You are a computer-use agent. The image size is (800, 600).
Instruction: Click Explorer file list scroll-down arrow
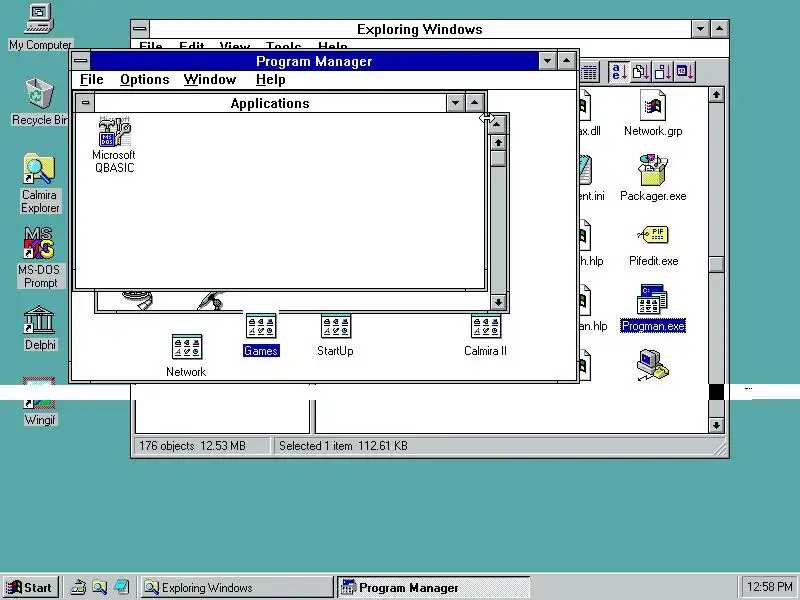click(x=716, y=425)
